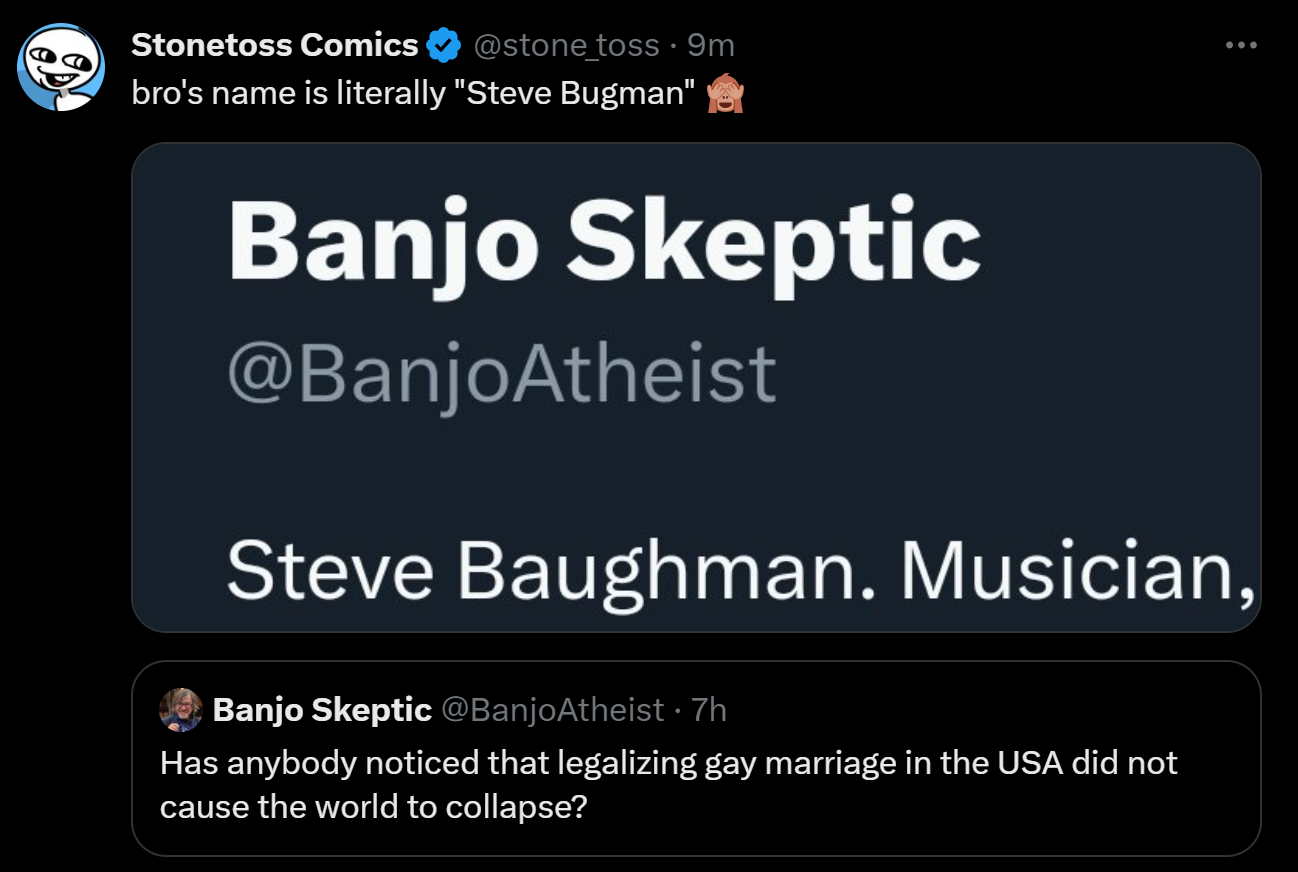Open the quoted tweet about gay marriage
Image resolution: width=1298 pixels, height=872 pixels.
pos(695,785)
